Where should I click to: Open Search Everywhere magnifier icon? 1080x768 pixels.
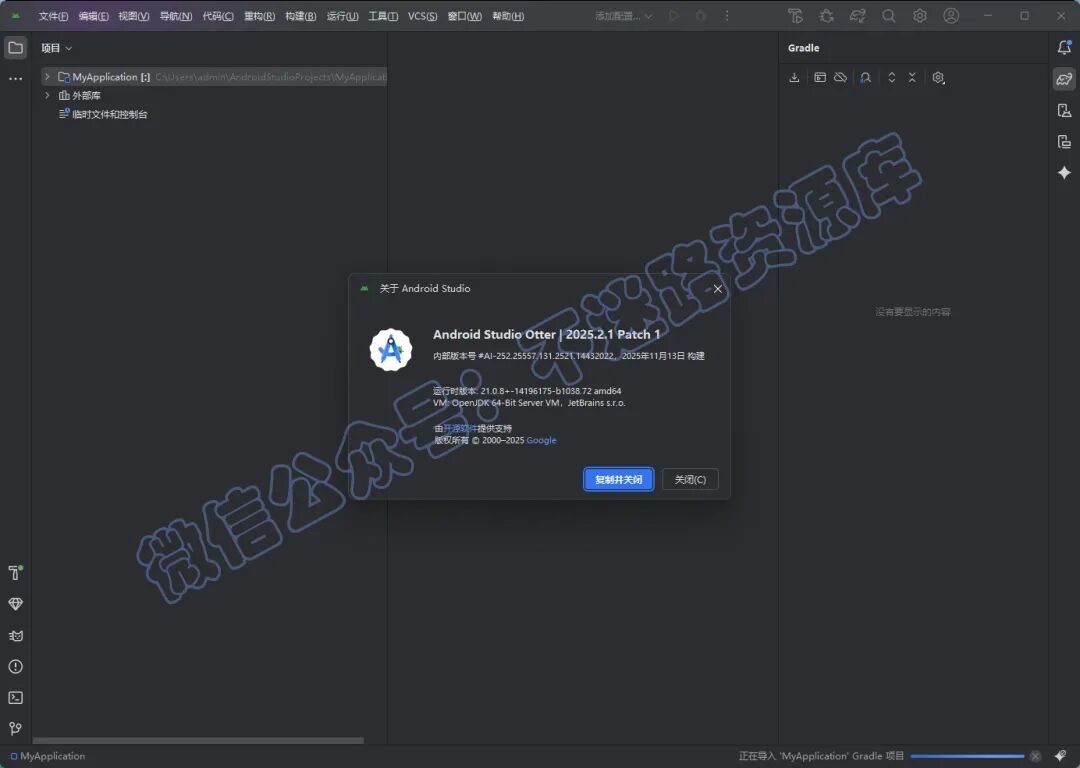pyautogui.click(x=889, y=16)
